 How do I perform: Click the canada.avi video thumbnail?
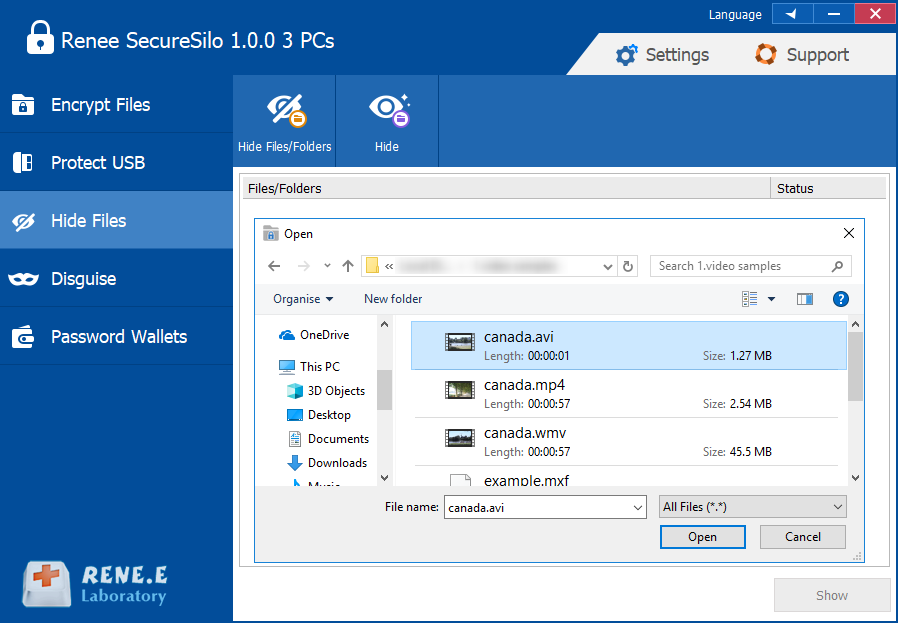460,342
